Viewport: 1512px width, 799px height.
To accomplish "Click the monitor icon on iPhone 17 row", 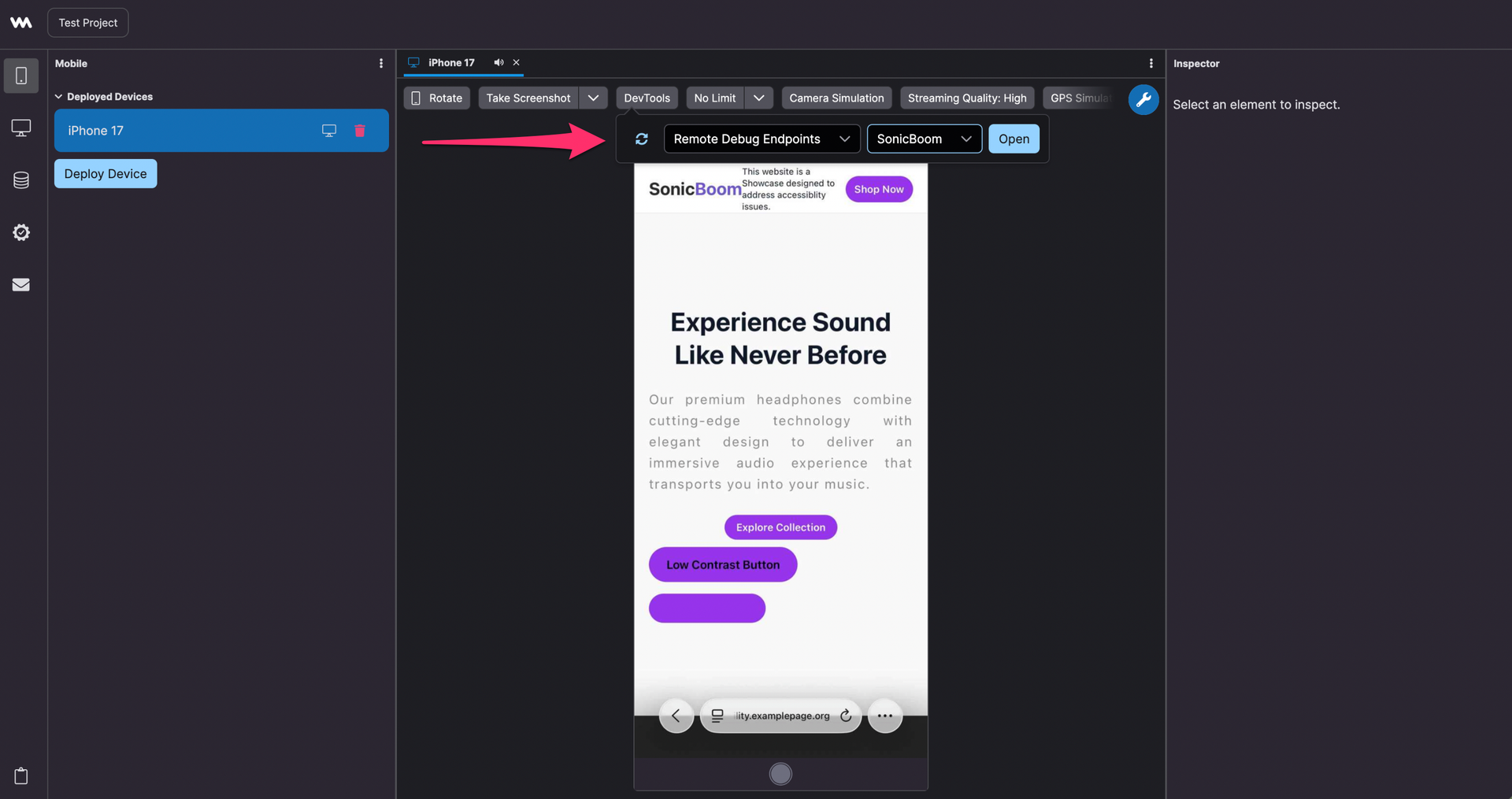I will pos(329,131).
